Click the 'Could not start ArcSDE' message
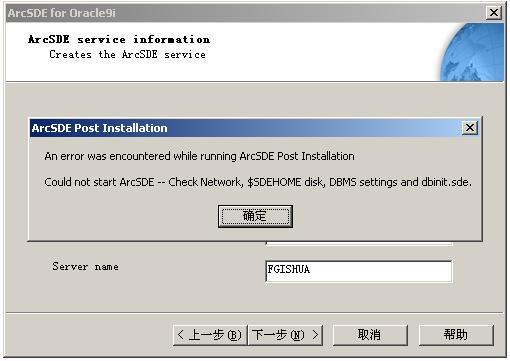The image size is (510, 361). point(258,182)
